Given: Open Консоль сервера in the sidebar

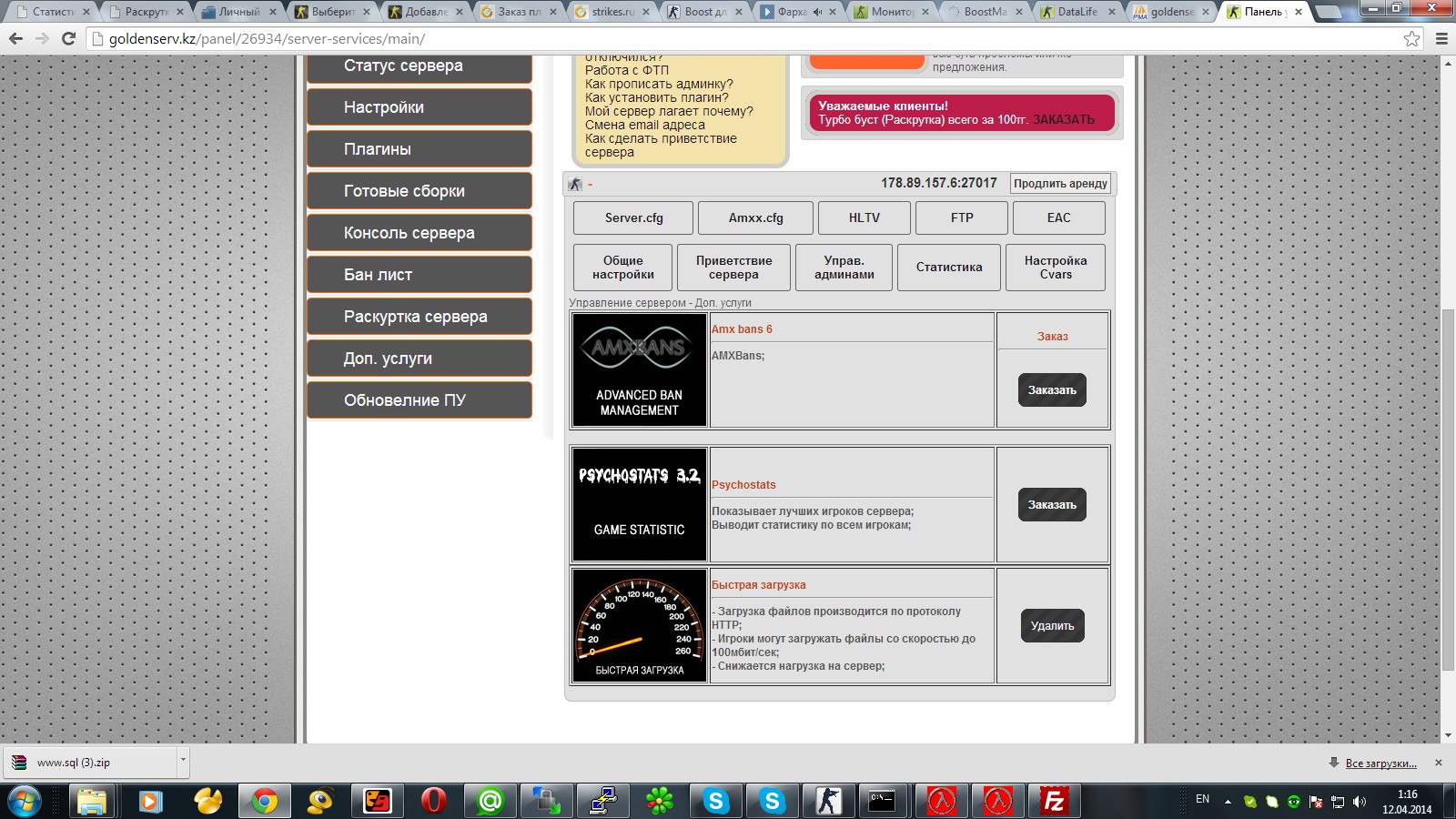Looking at the screenshot, I should pos(420,233).
